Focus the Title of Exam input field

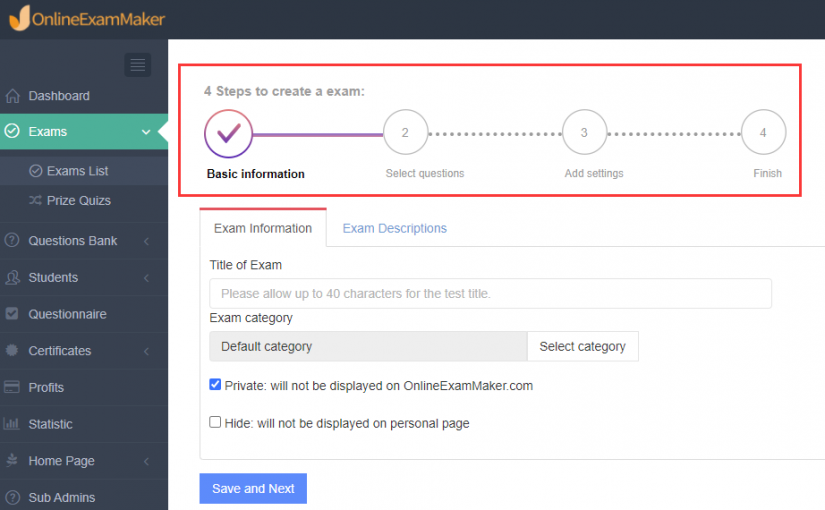[490, 294]
